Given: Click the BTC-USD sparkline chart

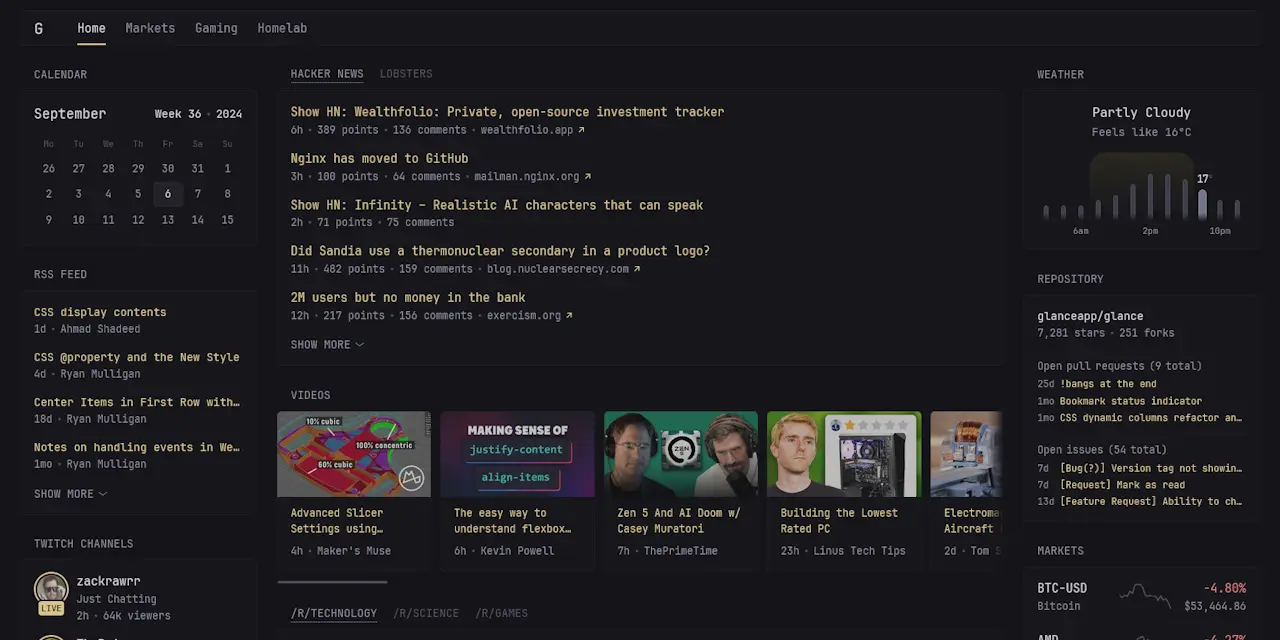Looking at the screenshot, I should (x=1145, y=596).
